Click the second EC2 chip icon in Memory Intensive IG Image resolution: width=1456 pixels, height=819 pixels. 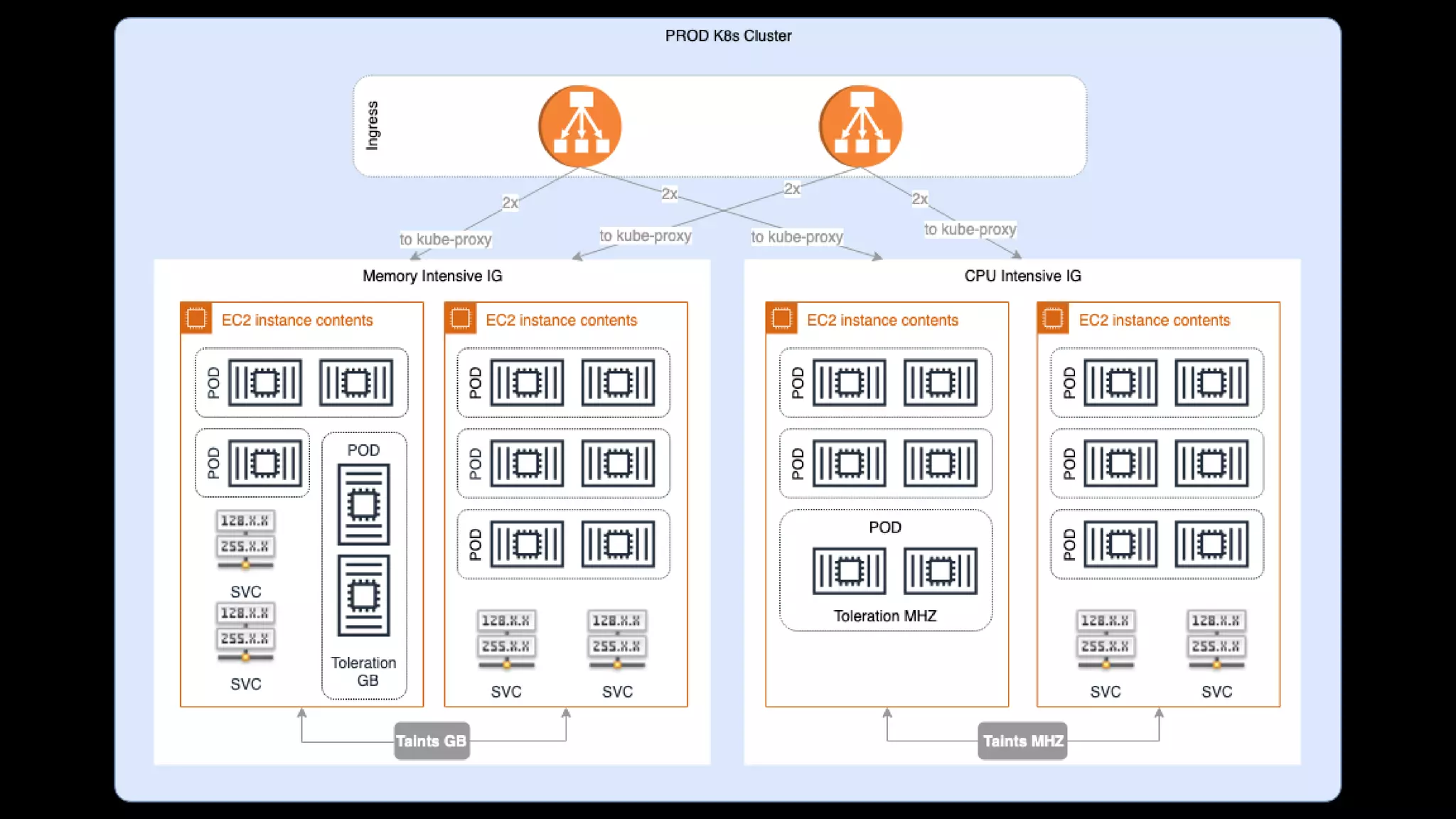coord(460,318)
